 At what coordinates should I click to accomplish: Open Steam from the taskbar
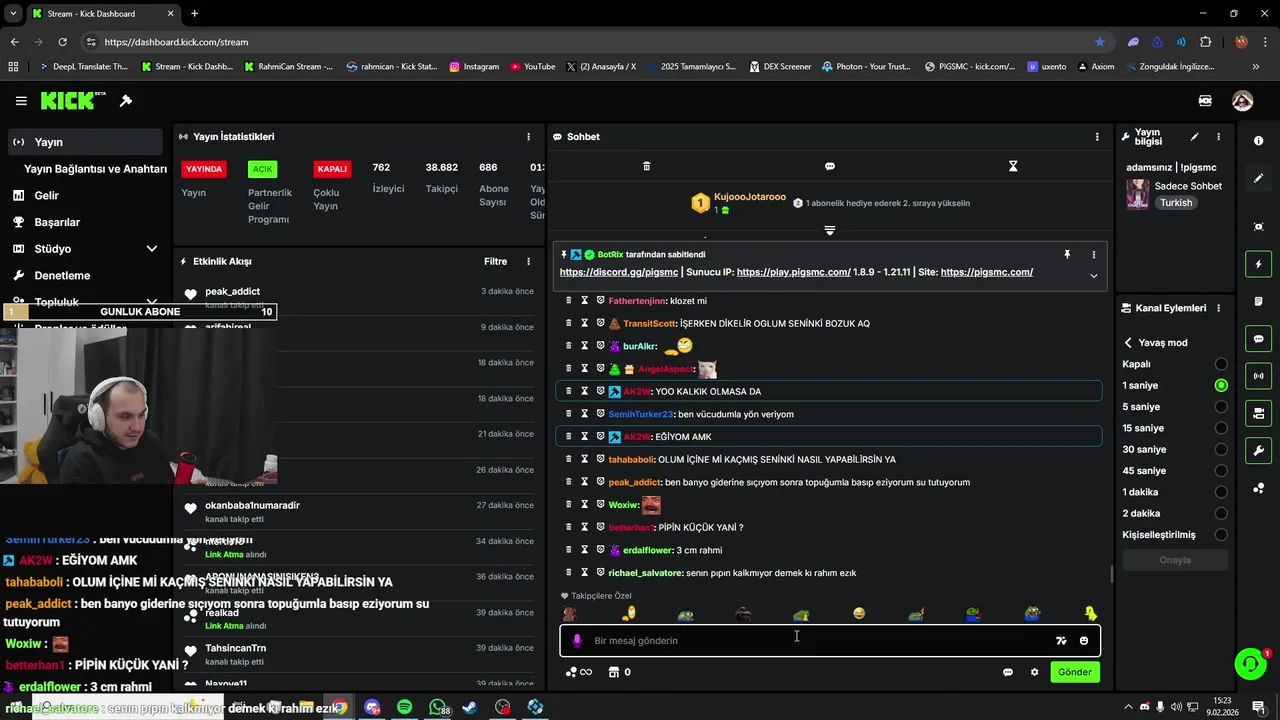[470, 707]
